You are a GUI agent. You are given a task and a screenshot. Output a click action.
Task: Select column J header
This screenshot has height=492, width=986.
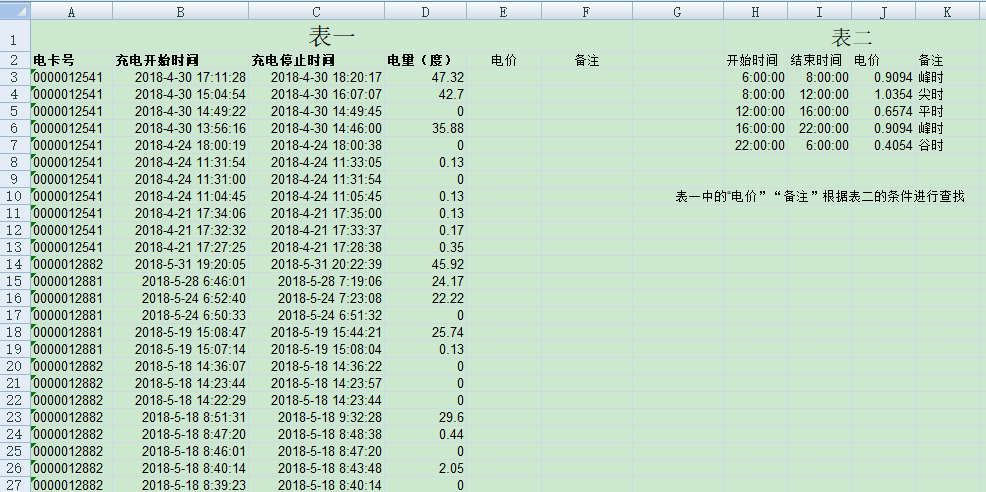pyautogui.click(x=884, y=11)
